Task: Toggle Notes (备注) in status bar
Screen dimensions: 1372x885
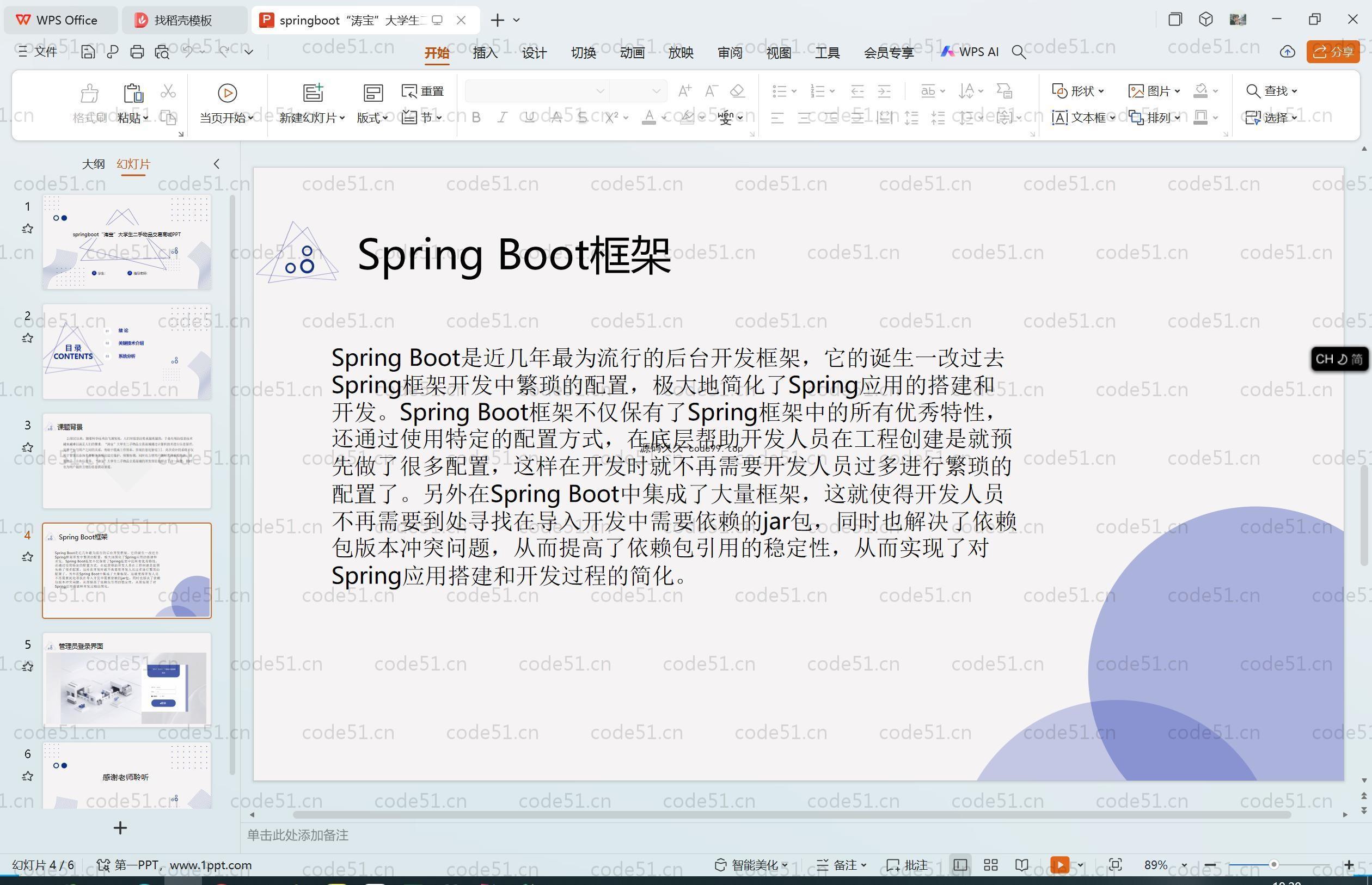Action: coord(842,865)
